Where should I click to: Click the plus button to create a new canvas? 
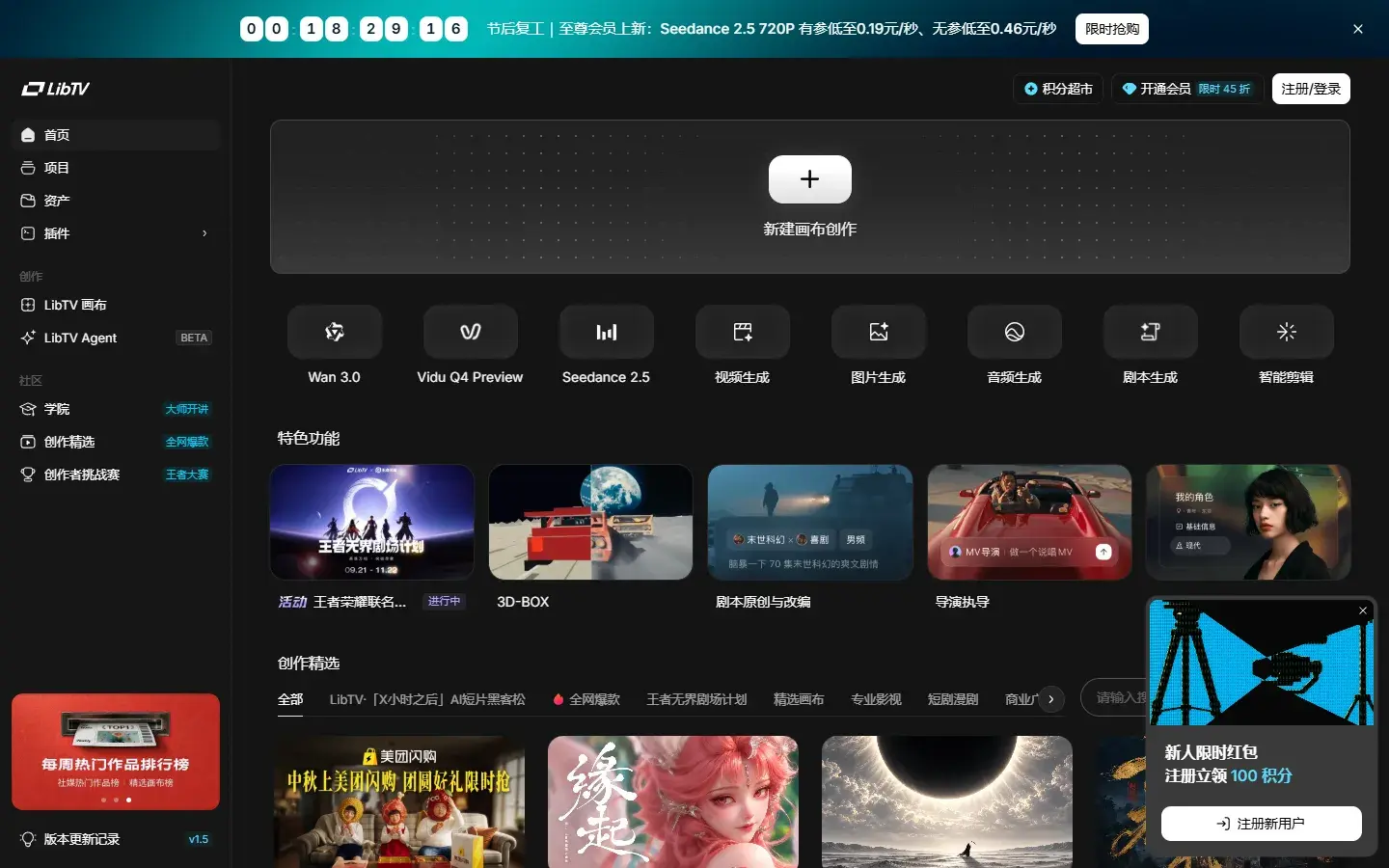[810, 179]
